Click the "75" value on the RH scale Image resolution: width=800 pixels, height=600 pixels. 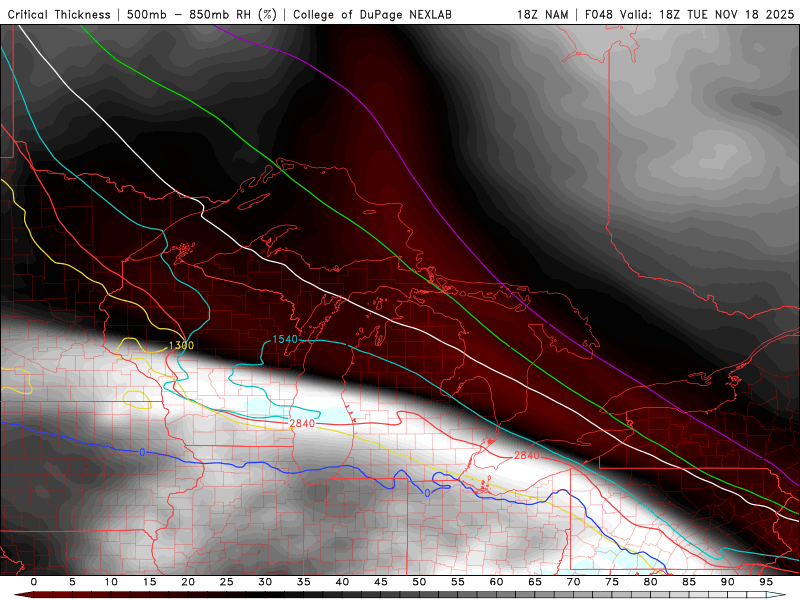pyautogui.click(x=612, y=582)
